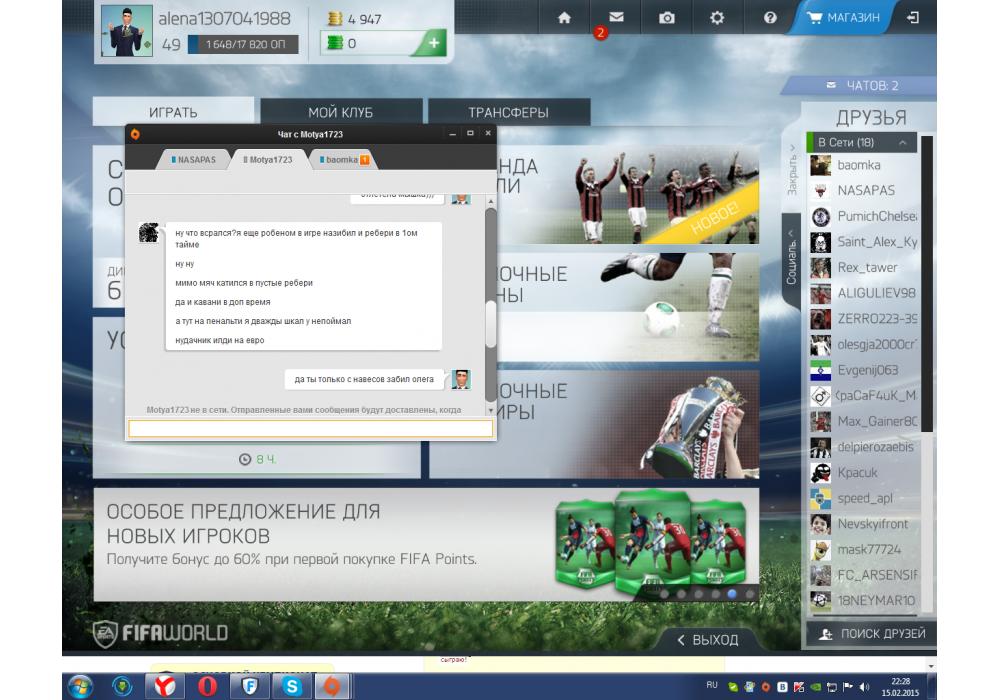The image size is (1000, 700).
Task: Open the 'ТРАНСФЕРЫ' tab
Action: (508, 113)
